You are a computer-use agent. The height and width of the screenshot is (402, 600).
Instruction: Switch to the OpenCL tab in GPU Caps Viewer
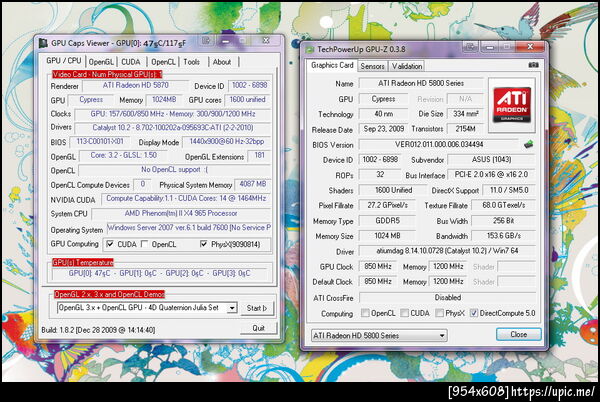coord(163,62)
